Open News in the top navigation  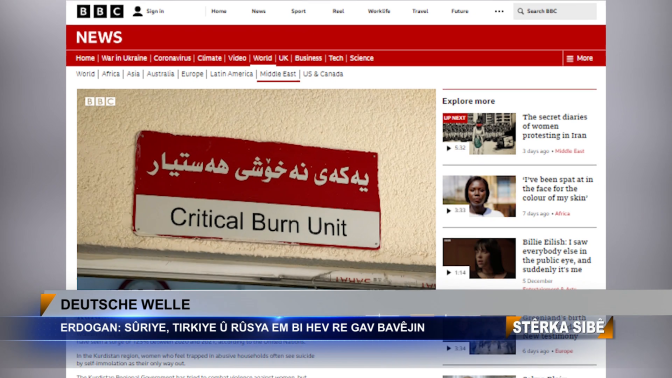(258, 11)
